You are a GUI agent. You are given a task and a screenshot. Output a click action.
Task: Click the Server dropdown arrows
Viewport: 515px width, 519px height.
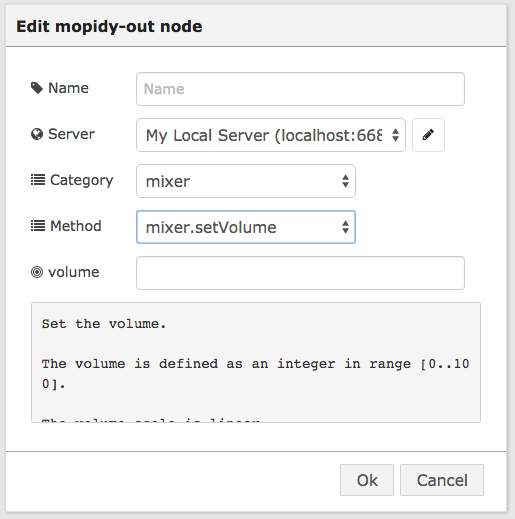coord(395,135)
